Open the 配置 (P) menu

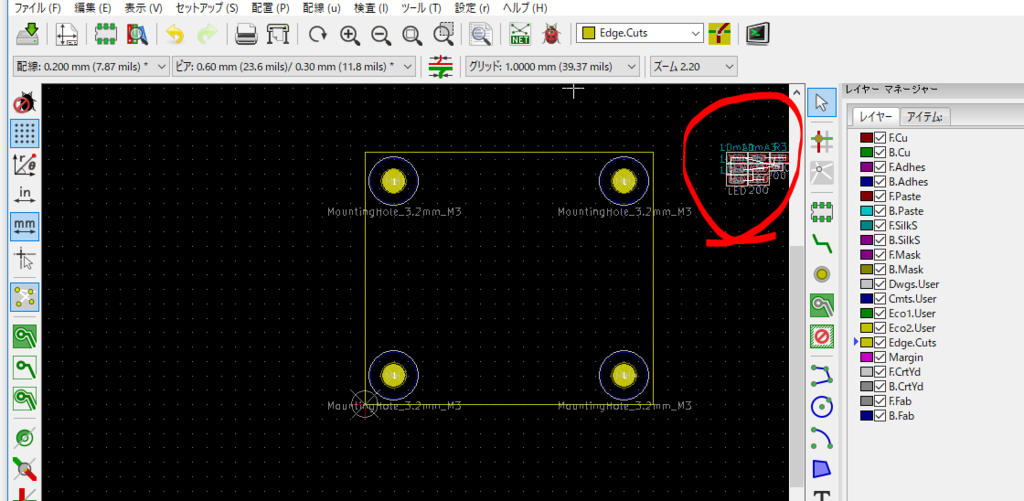click(x=270, y=8)
